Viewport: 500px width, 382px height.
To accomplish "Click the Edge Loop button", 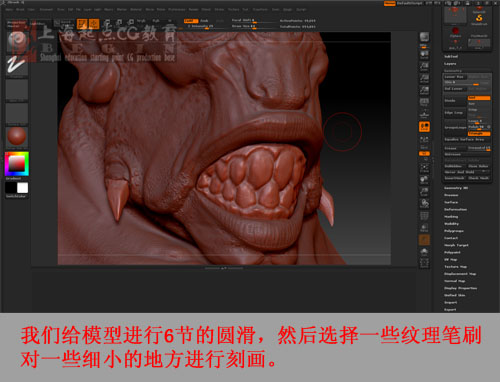I will [x=455, y=113].
